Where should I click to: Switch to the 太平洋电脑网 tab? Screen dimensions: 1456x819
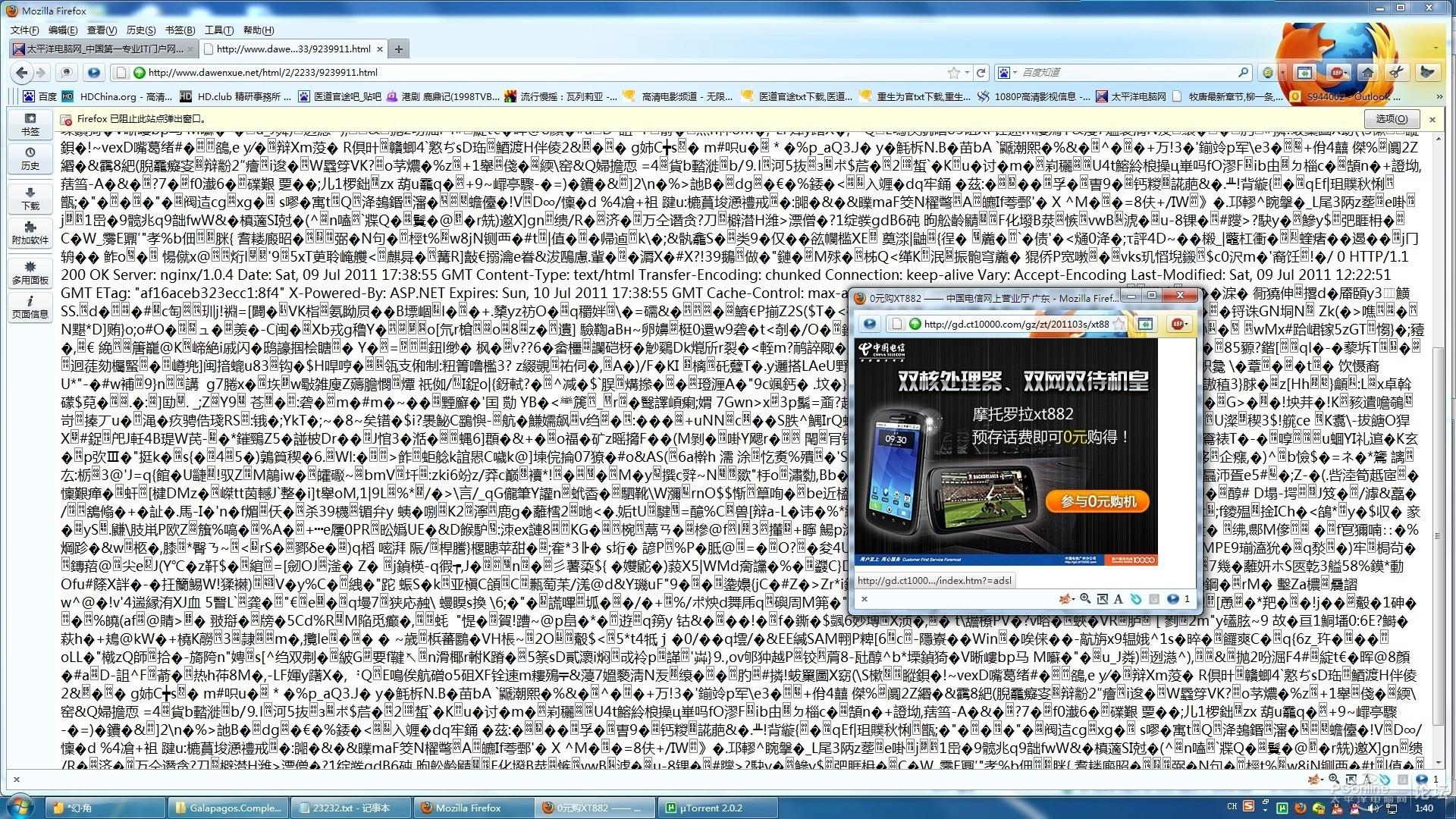tap(104, 49)
